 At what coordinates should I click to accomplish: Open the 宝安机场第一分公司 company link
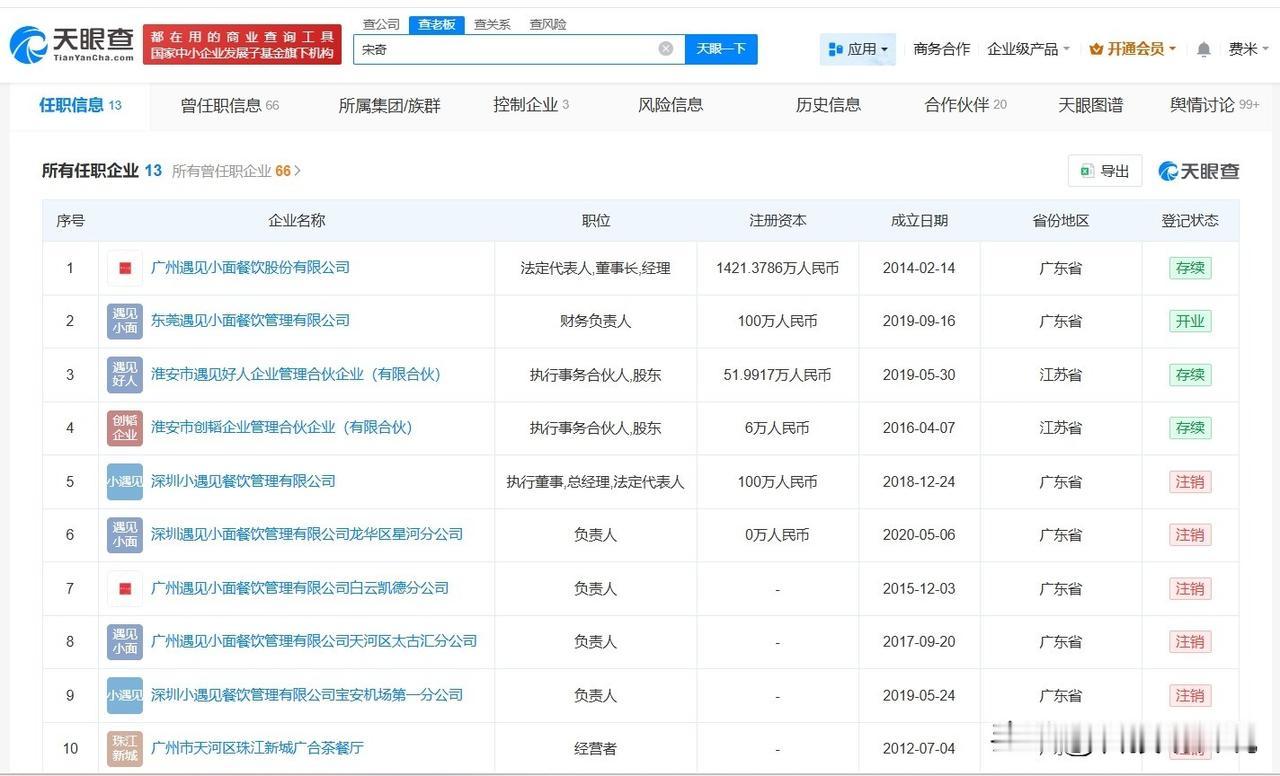pyautogui.click(x=307, y=695)
